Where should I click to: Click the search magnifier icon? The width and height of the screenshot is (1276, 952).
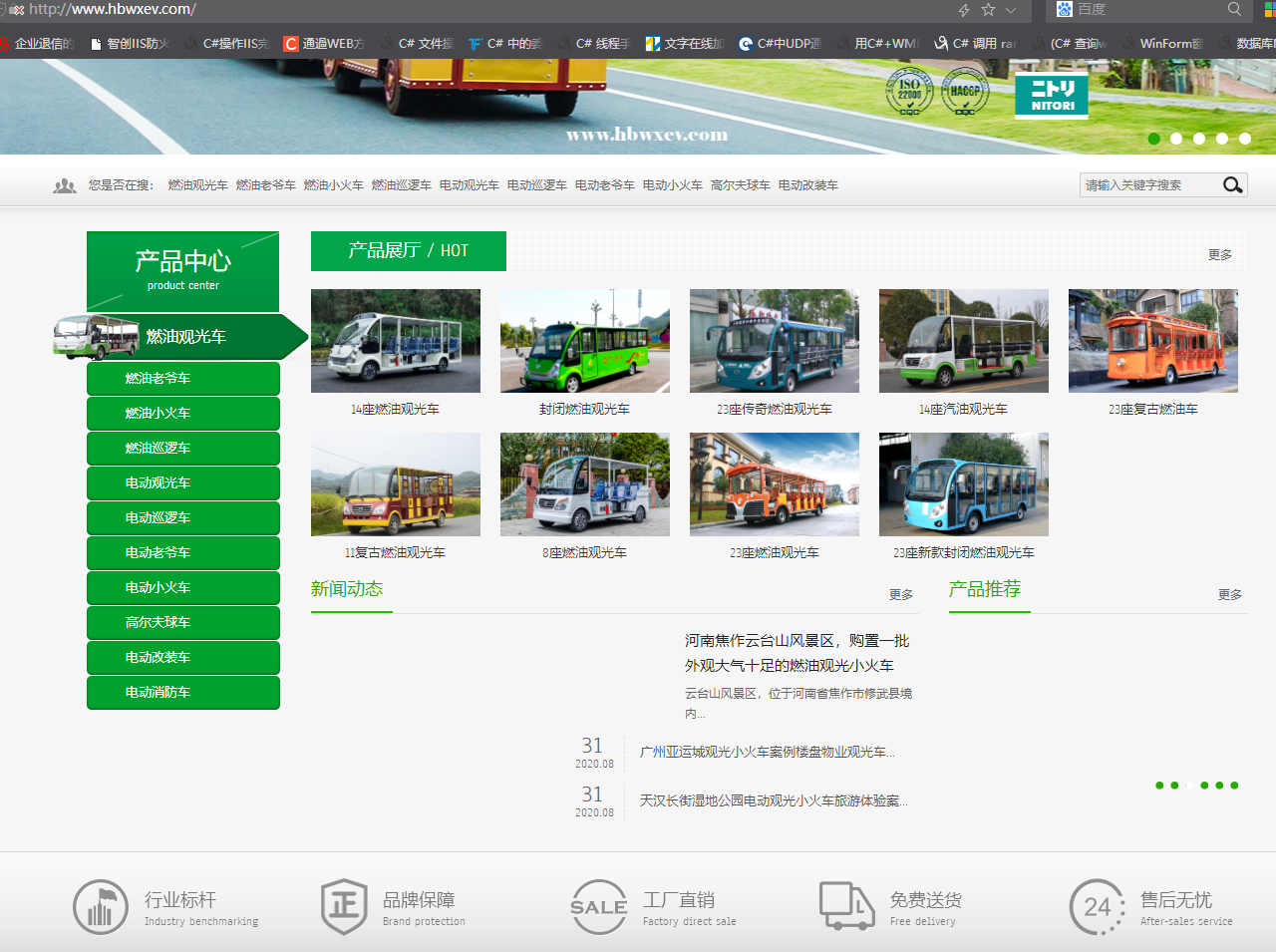(1232, 185)
